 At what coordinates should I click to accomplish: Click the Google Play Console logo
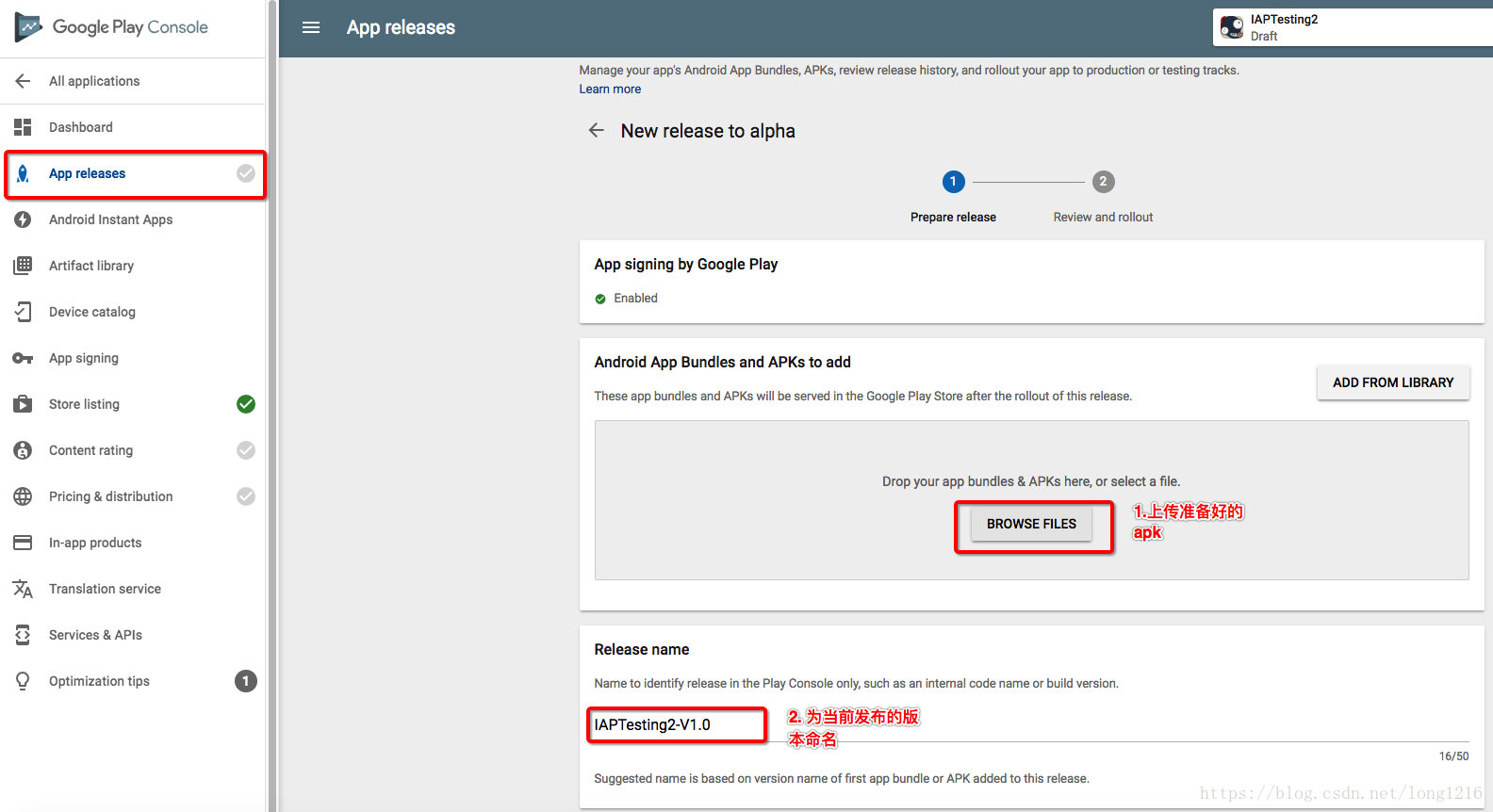pyautogui.click(x=111, y=27)
